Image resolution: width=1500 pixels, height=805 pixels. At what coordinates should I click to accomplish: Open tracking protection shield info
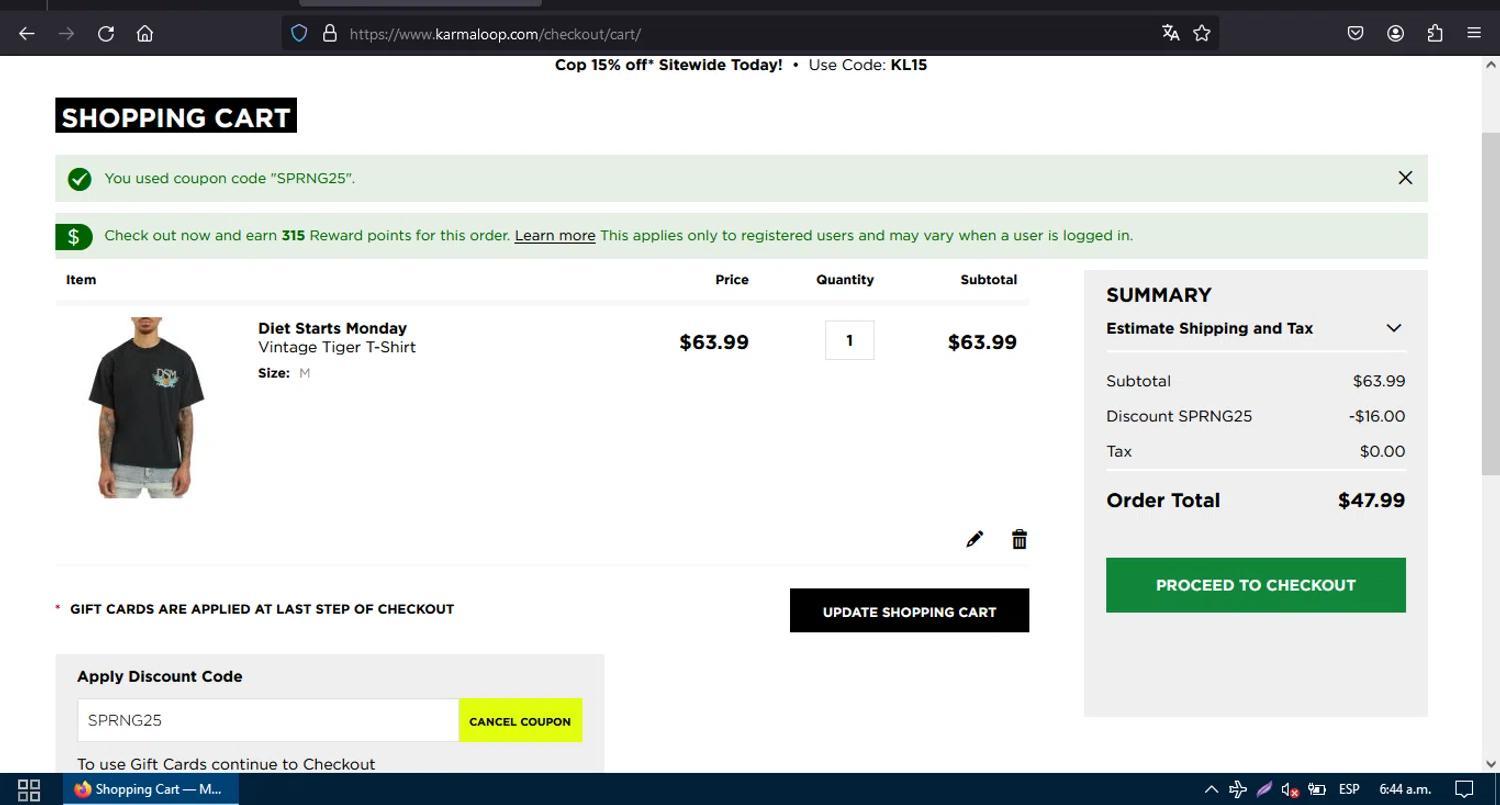[299, 33]
